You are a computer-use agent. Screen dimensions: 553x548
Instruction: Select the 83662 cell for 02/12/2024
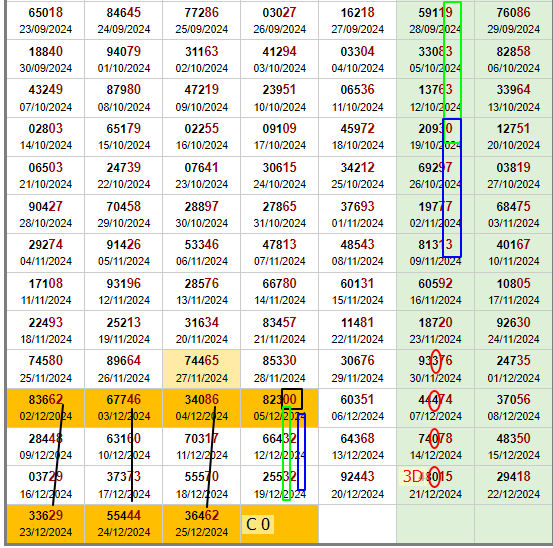[x=45, y=408]
